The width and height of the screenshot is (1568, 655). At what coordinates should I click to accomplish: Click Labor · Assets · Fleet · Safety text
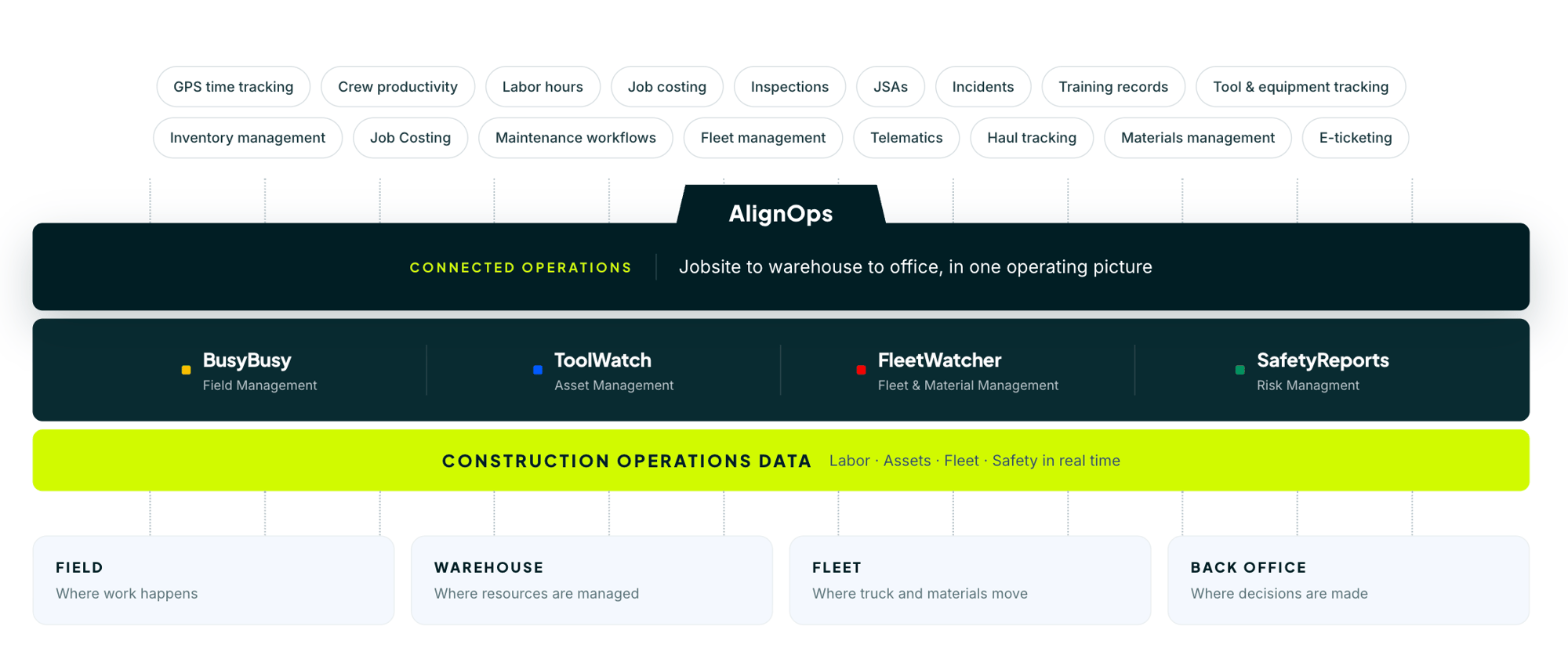[x=975, y=461]
